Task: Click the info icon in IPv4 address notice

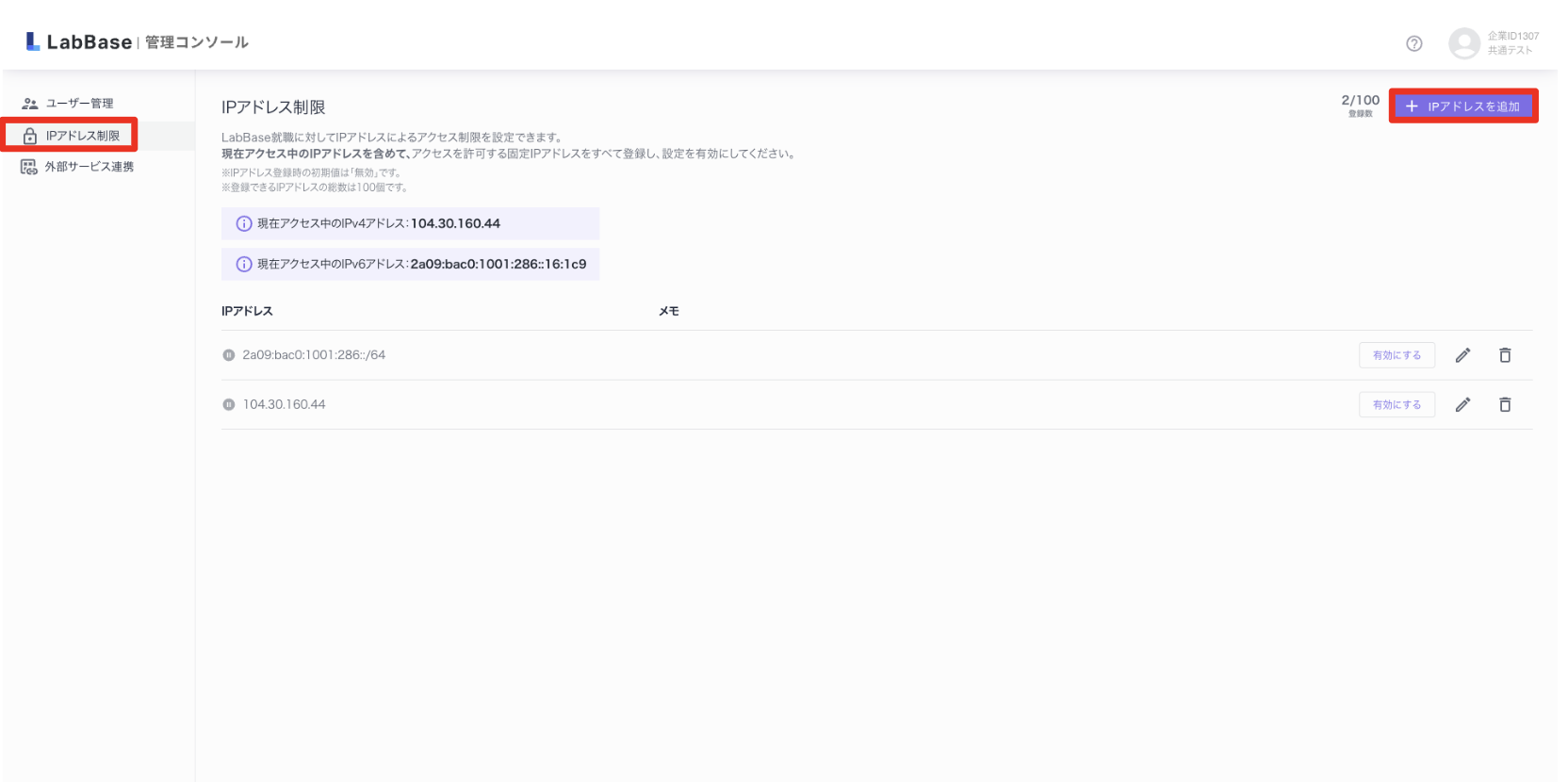Action: tap(244, 223)
